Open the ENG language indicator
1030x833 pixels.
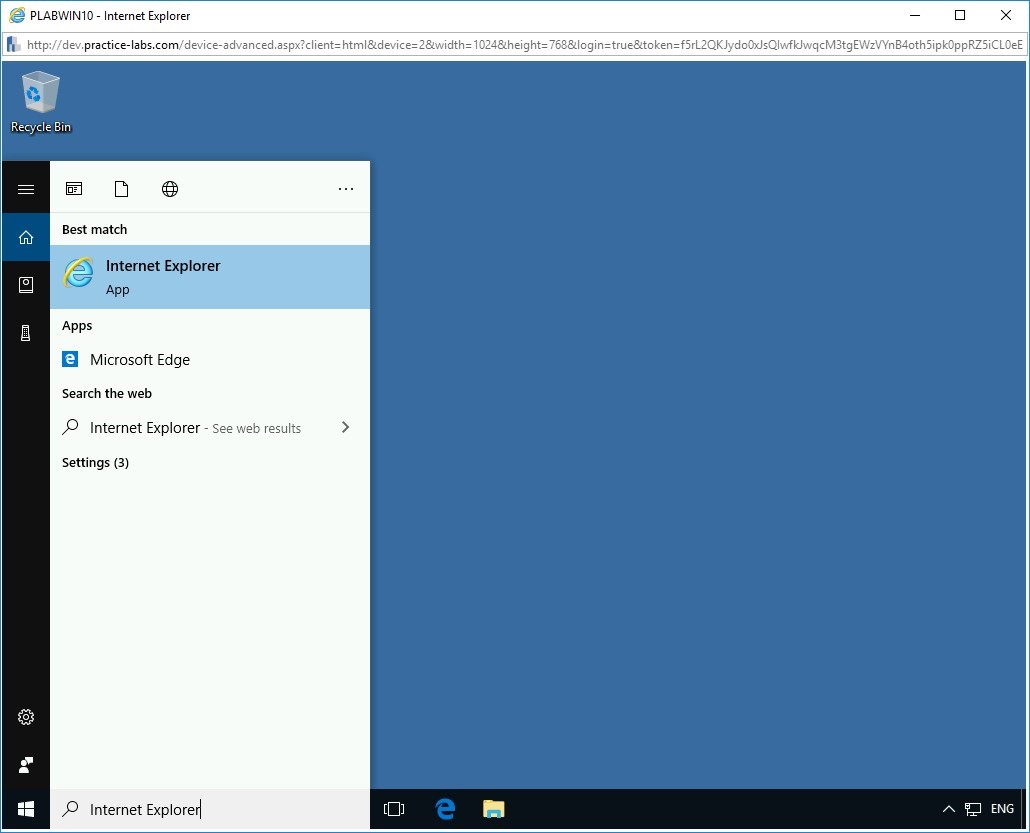tap(1001, 809)
